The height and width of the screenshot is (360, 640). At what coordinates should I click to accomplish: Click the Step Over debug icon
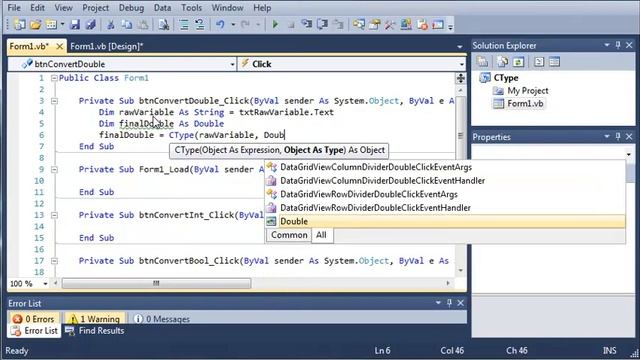click(322, 24)
